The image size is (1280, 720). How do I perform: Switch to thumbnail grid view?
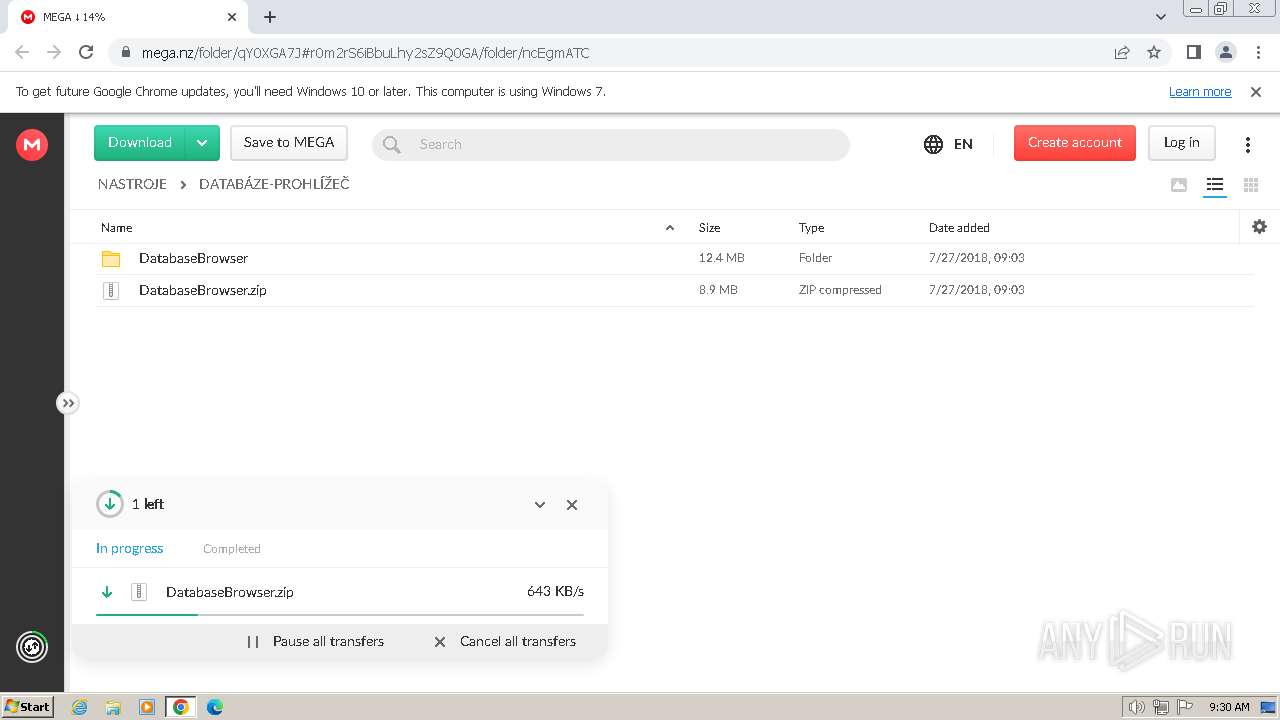click(x=1250, y=185)
